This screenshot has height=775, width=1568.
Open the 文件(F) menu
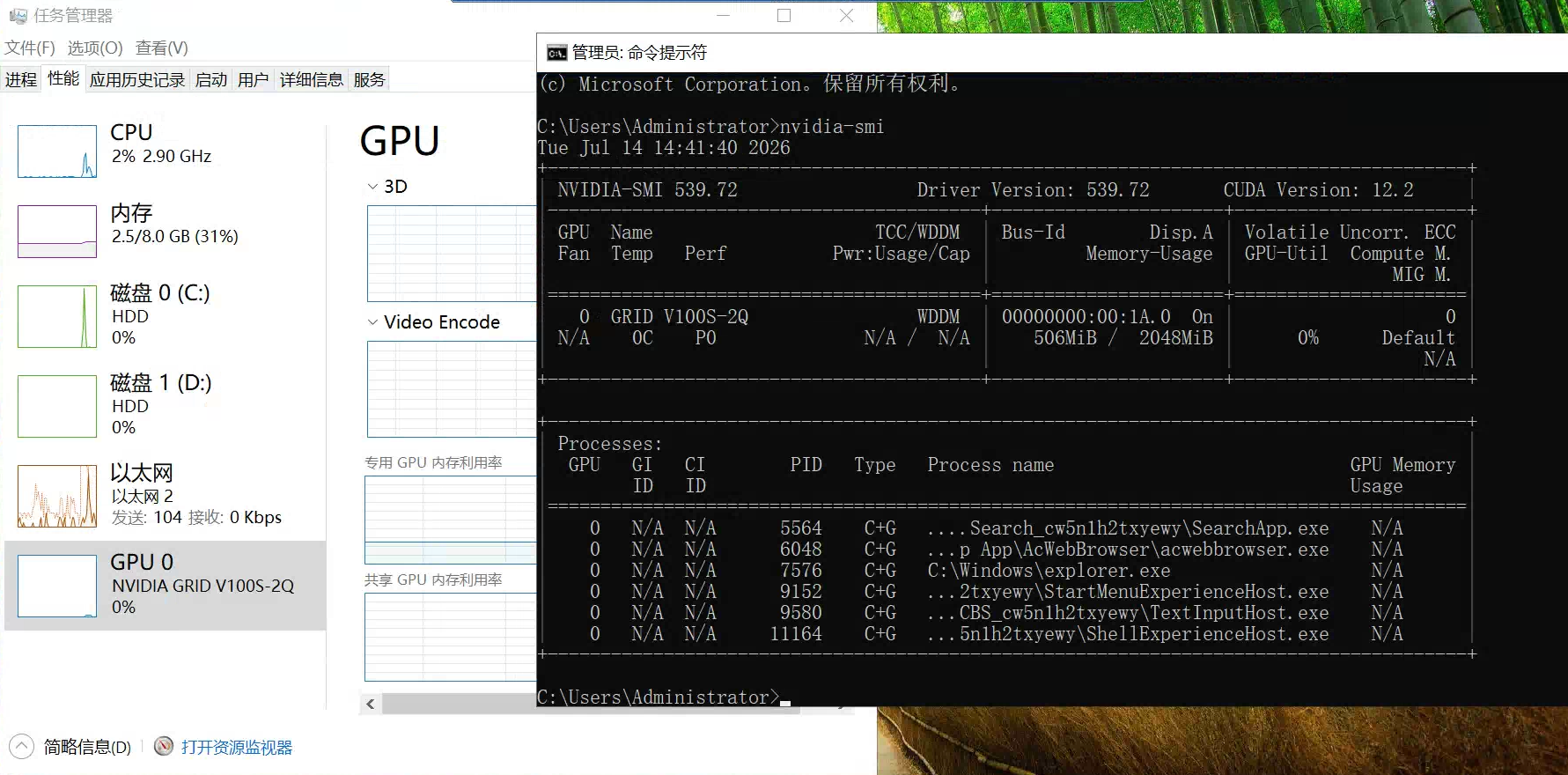(x=30, y=48)
